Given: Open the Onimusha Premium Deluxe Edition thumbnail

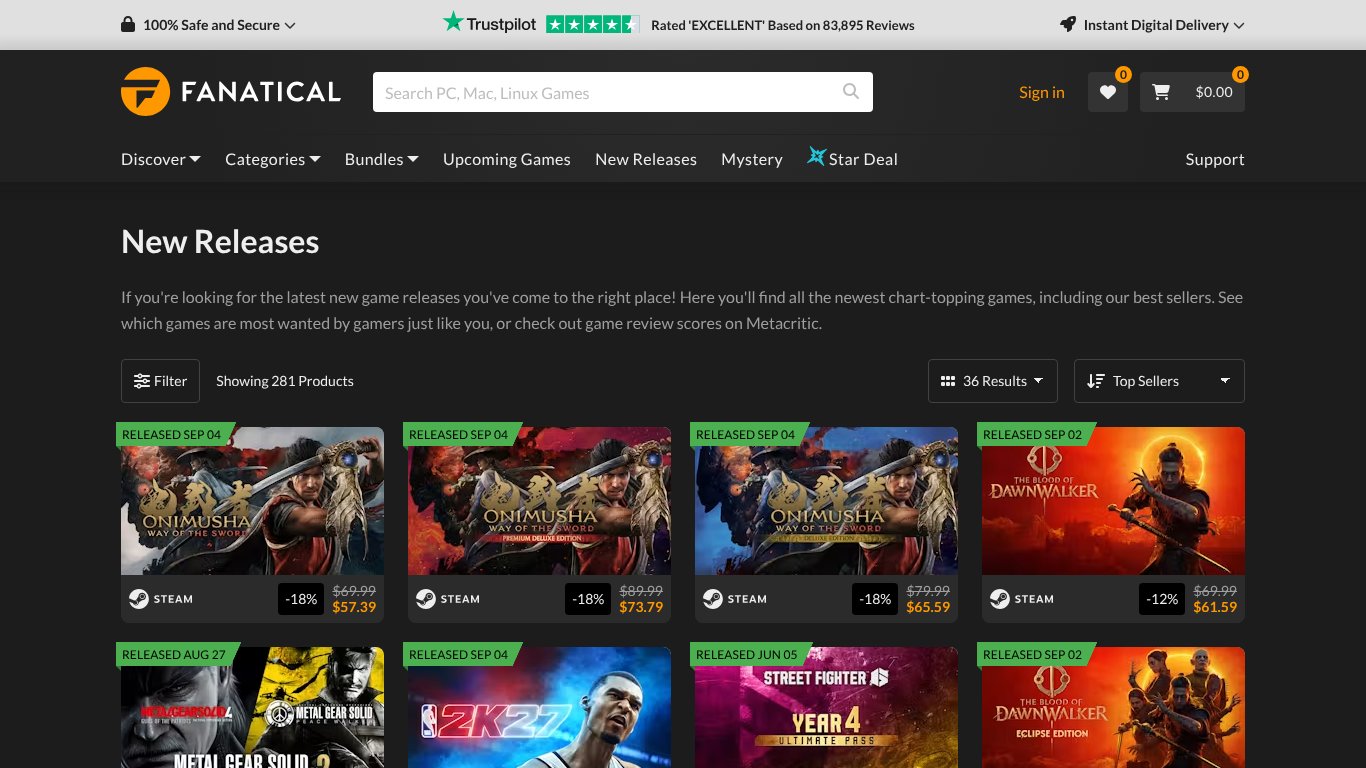Looking at the screenshot, I should [x=539, y=501].
